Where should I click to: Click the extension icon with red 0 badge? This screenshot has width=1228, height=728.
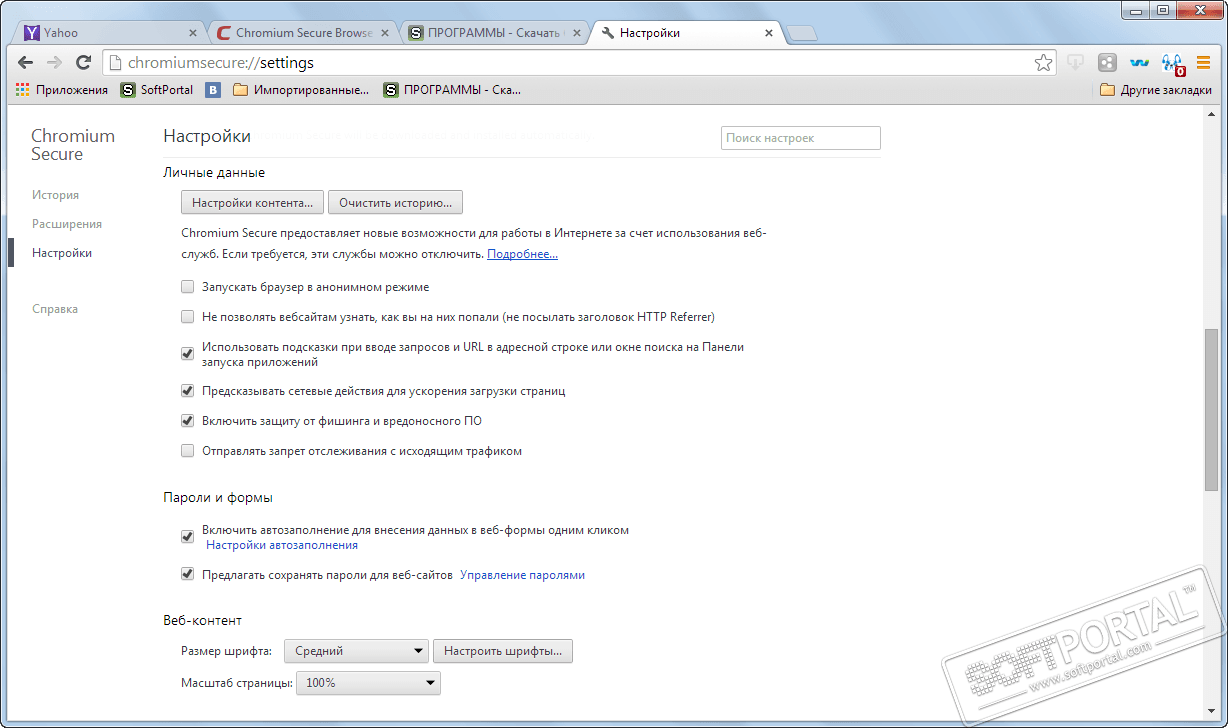1172,64
